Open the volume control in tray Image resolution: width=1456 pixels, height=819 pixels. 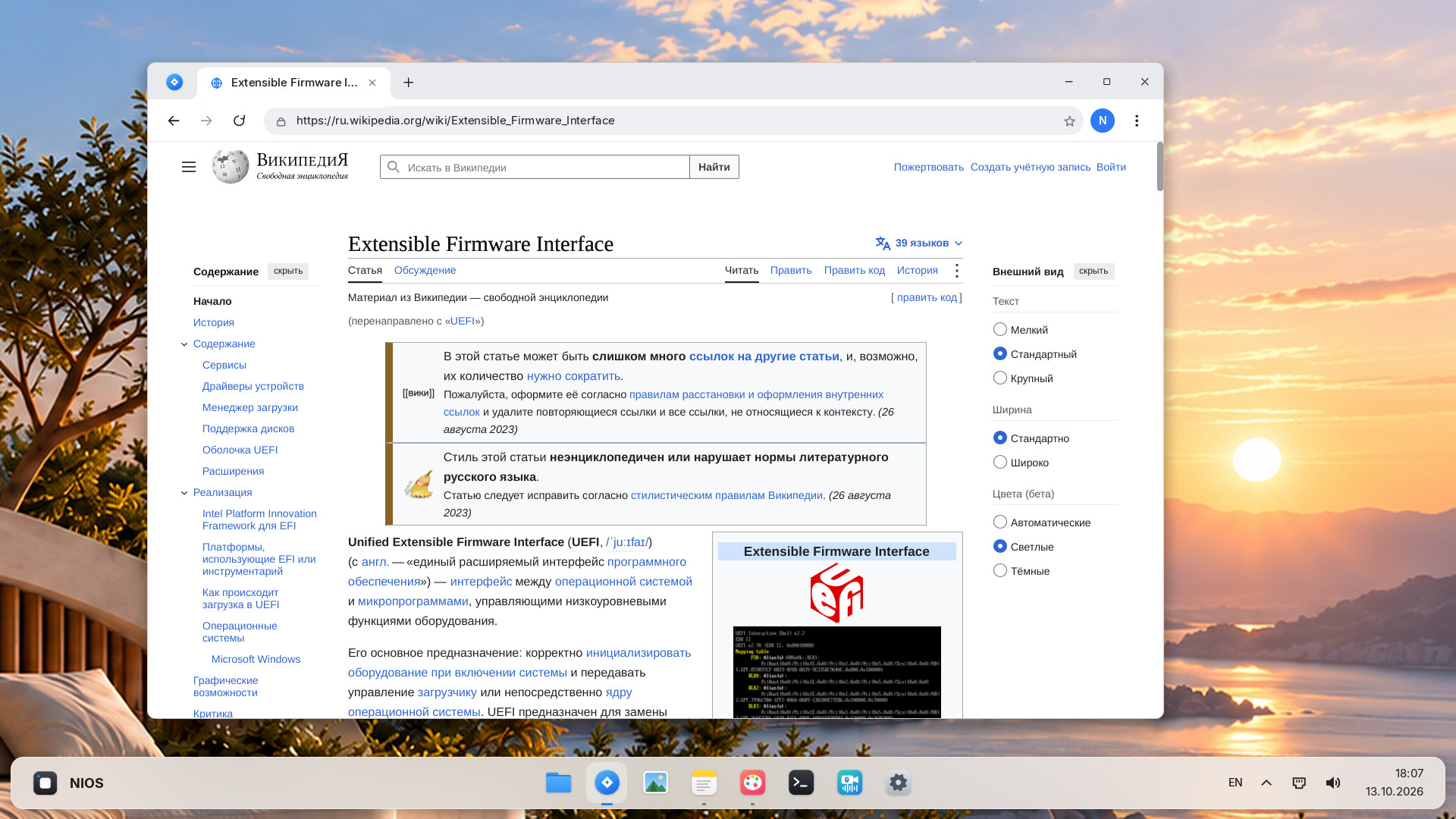point(1333,783)
